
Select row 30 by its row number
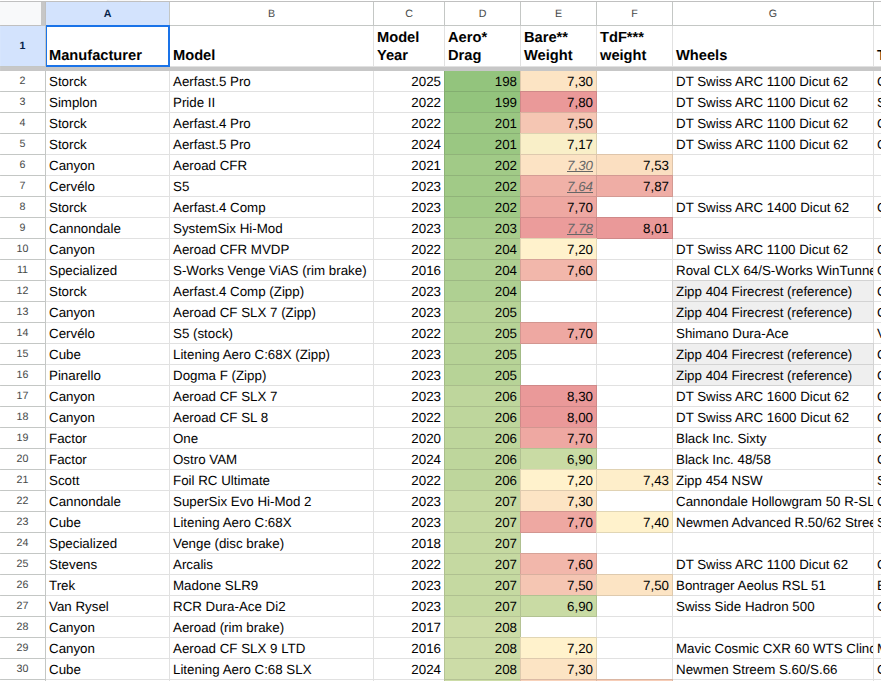22,669
